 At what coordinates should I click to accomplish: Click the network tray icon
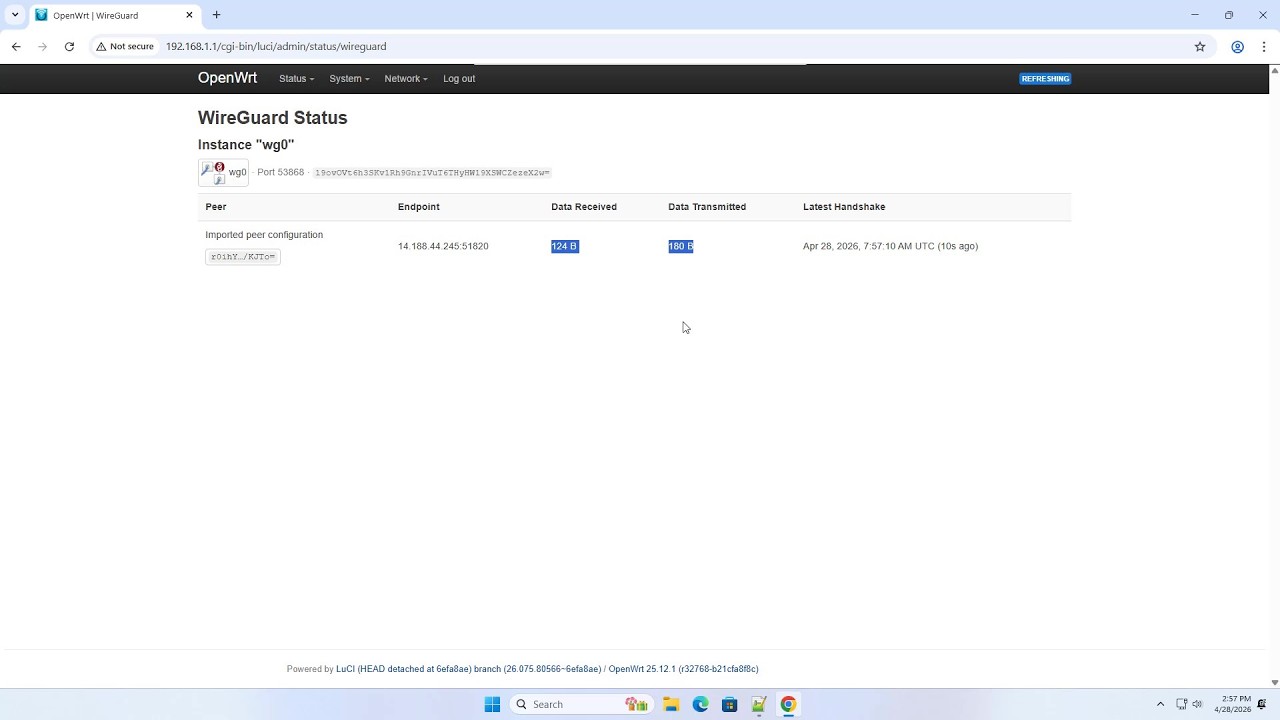[1181, 704]
